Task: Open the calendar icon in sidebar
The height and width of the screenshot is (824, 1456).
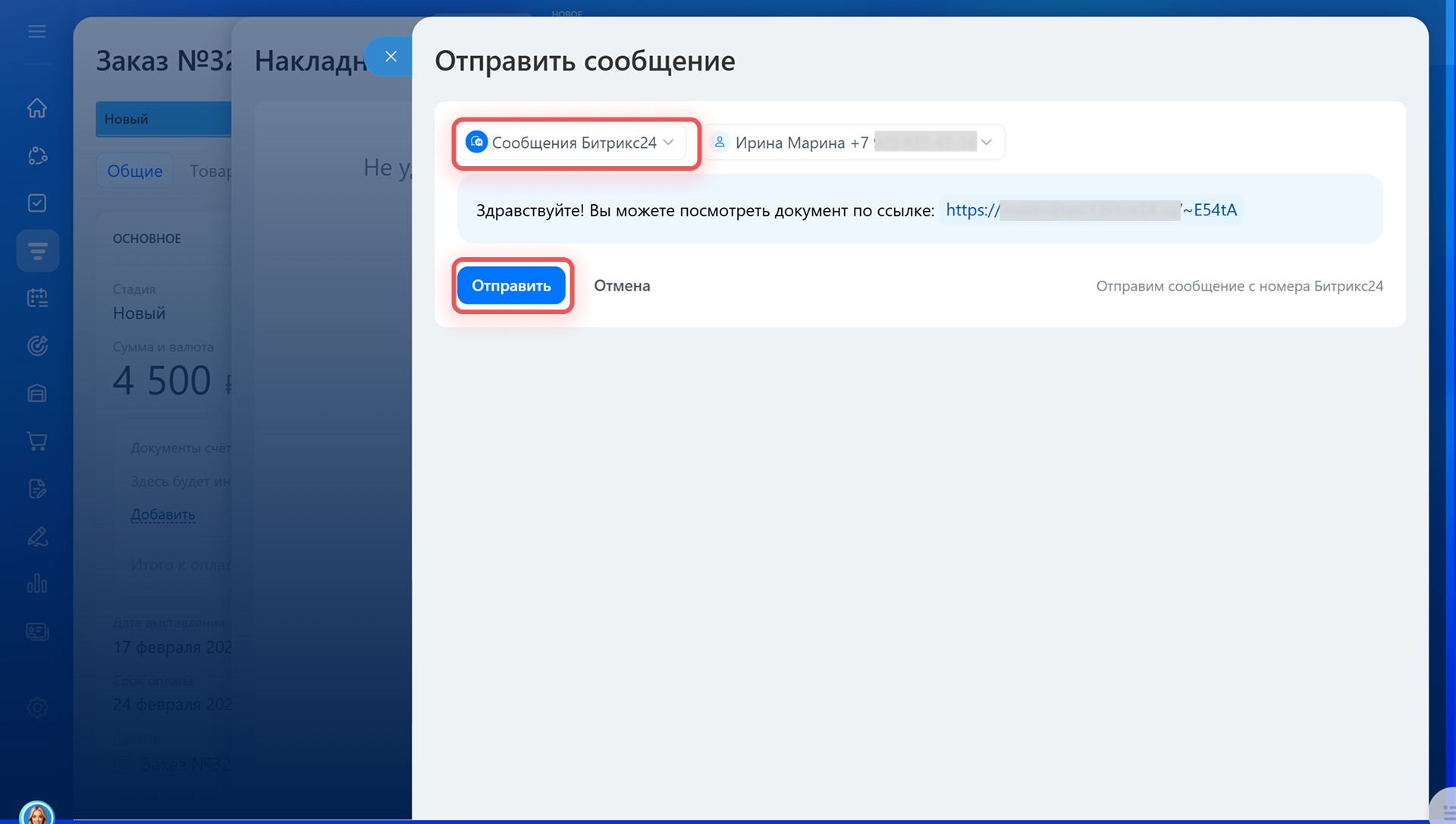Action: click(37, 298)
